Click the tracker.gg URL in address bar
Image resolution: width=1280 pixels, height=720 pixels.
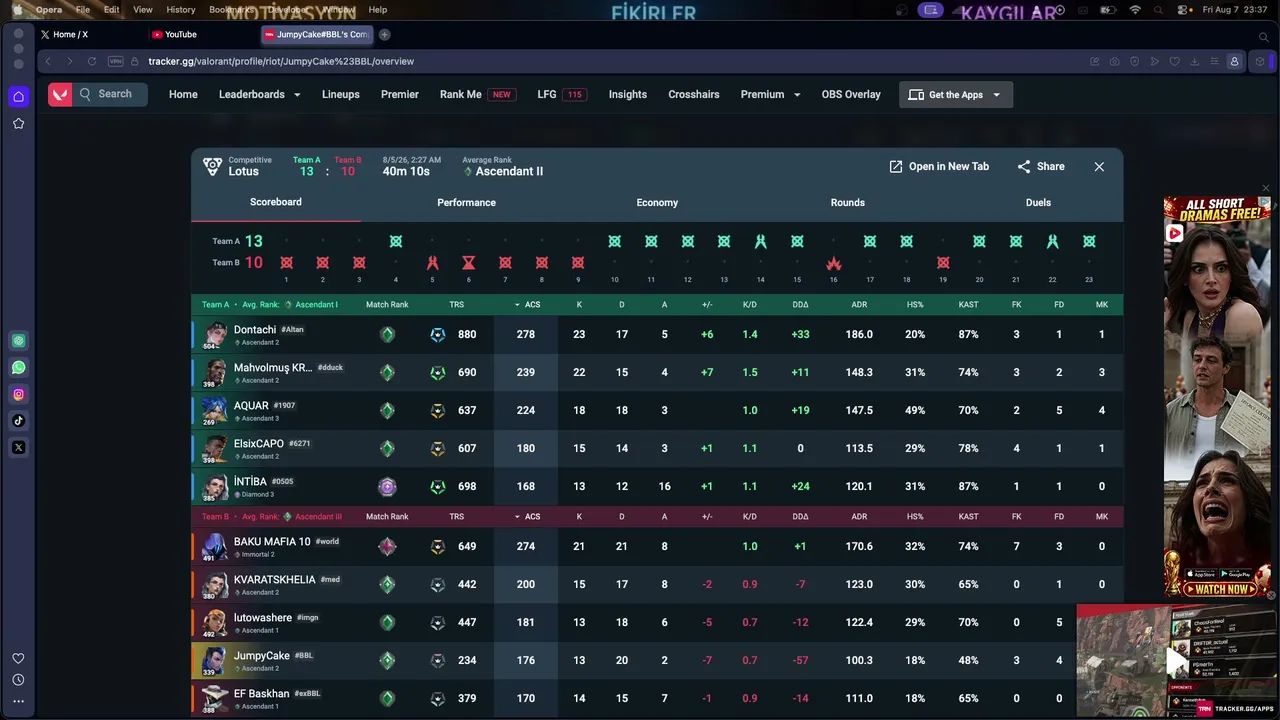281,61
